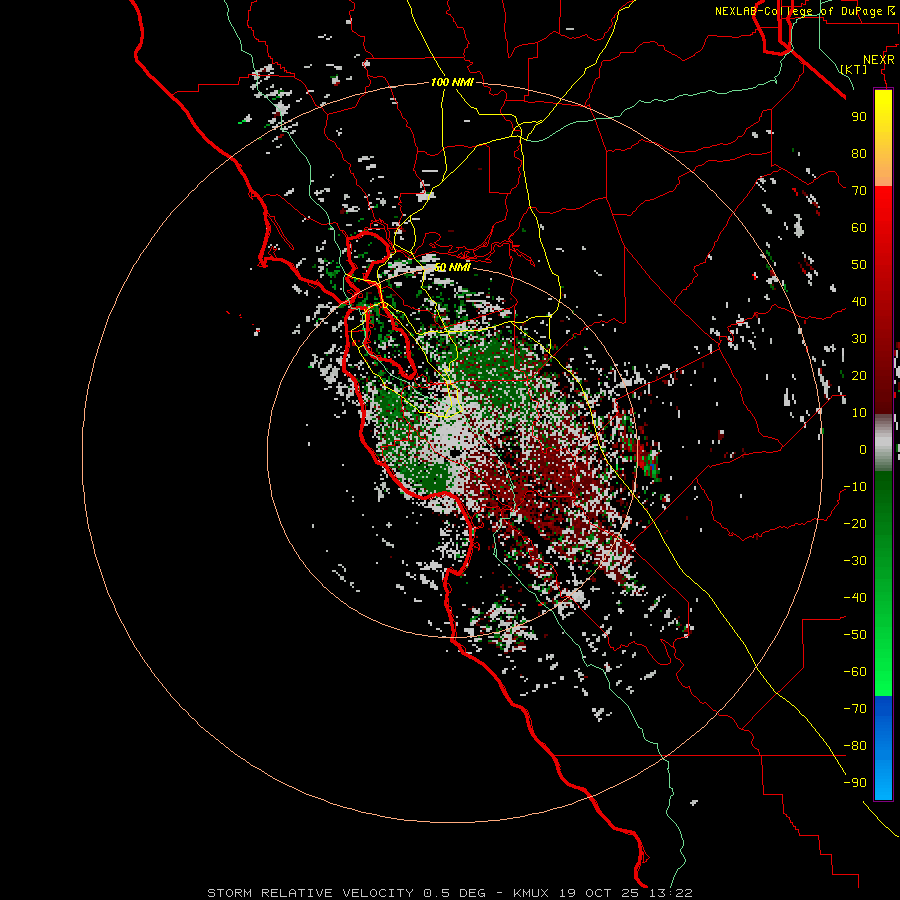The image size is (900, 900).
Task: Click the 60 value on the velocity scale
Action: (859, 227)
